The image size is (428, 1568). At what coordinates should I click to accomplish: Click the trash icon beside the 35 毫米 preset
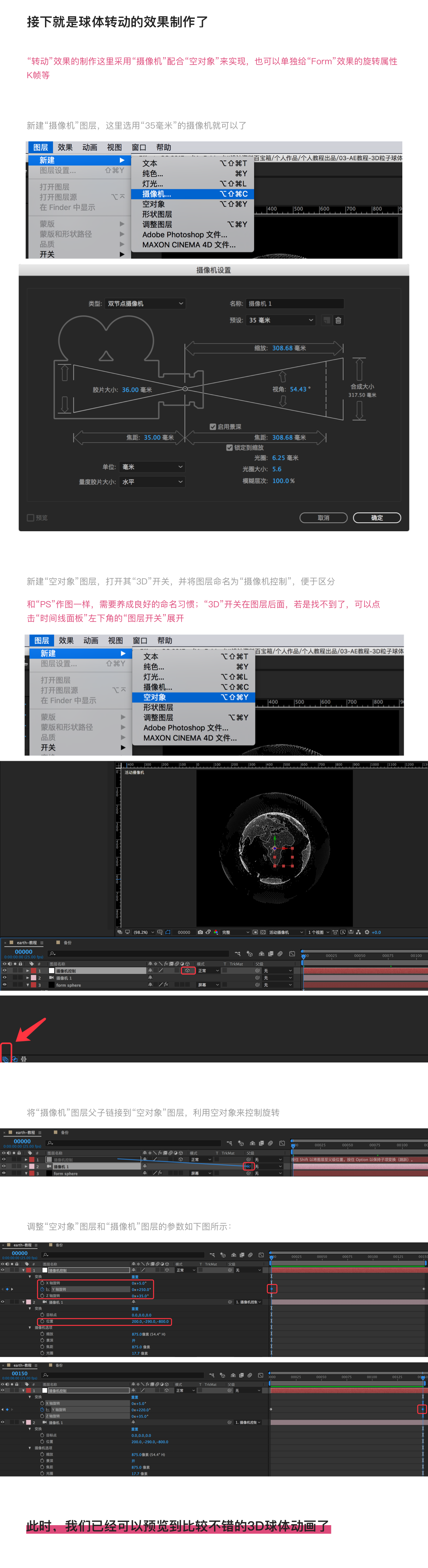tap(338, 320)
